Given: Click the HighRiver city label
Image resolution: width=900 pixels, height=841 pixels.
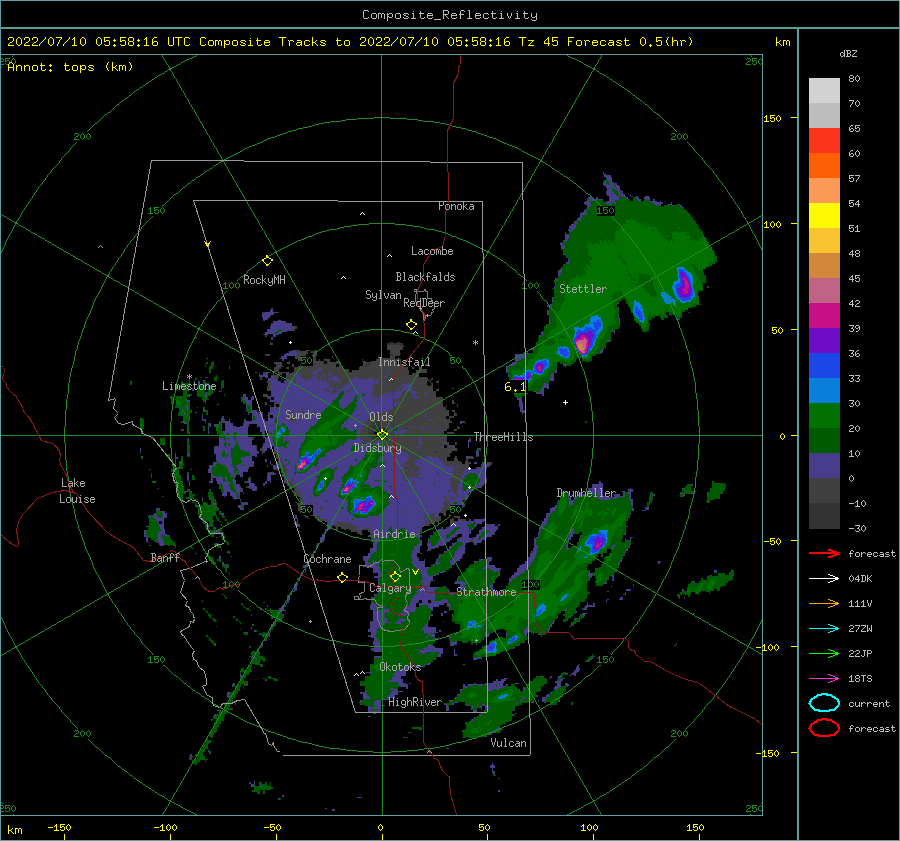Looking at the screenshot, I should coord(415,702).
